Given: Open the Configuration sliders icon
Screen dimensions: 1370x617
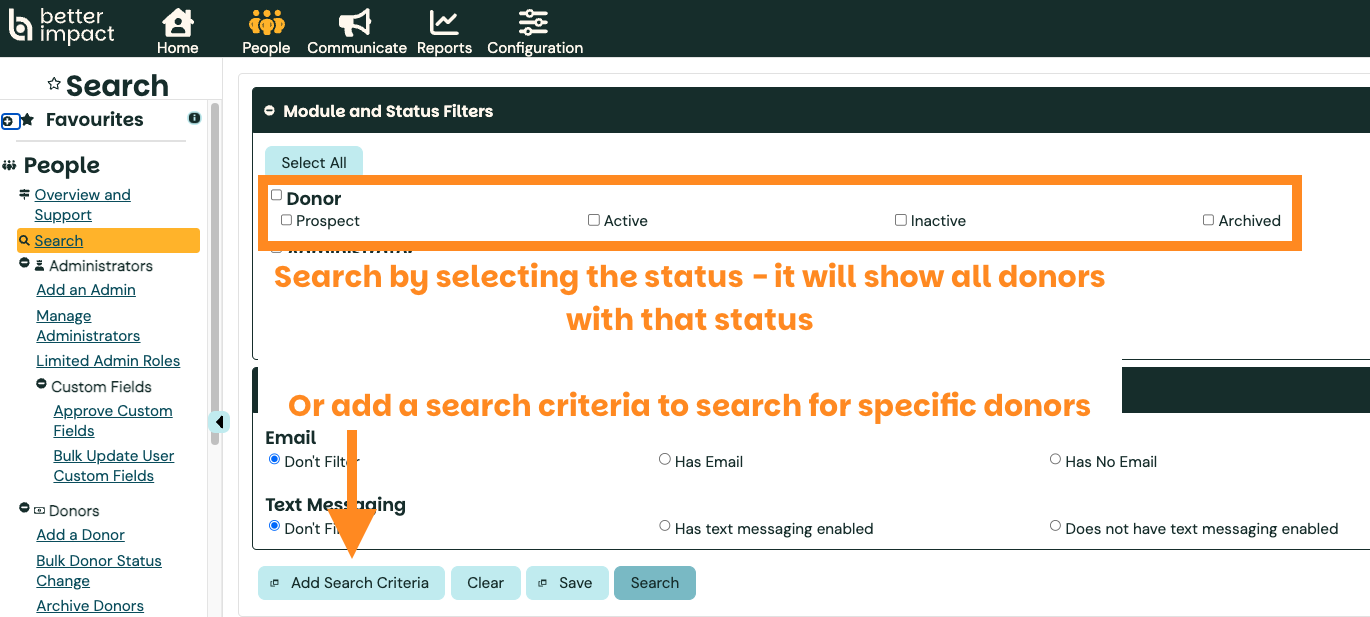Looking at the screenshot, I should coord(534,22).
